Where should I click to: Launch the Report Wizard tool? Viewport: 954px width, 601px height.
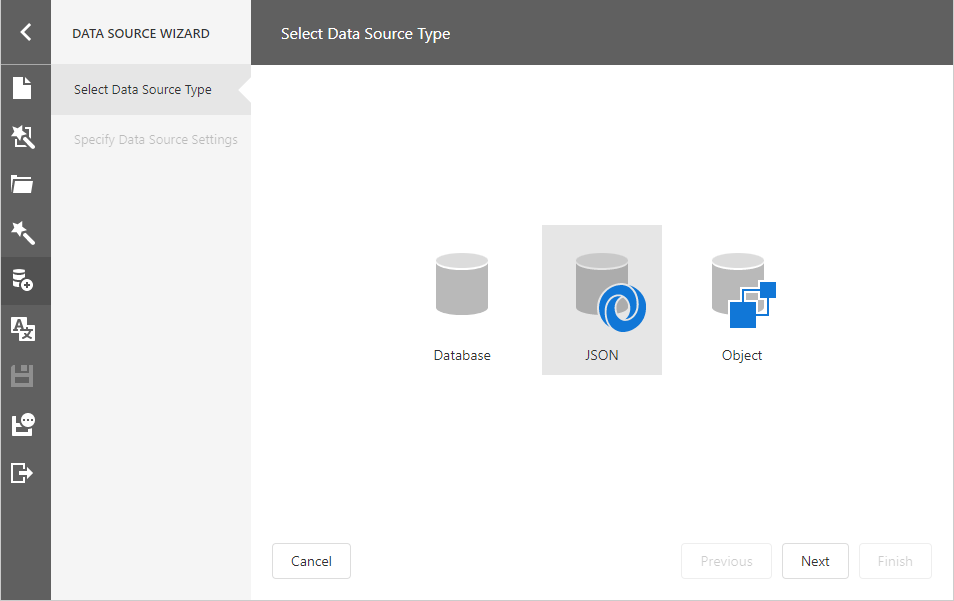pyautogui.click(x=25, y=232)
